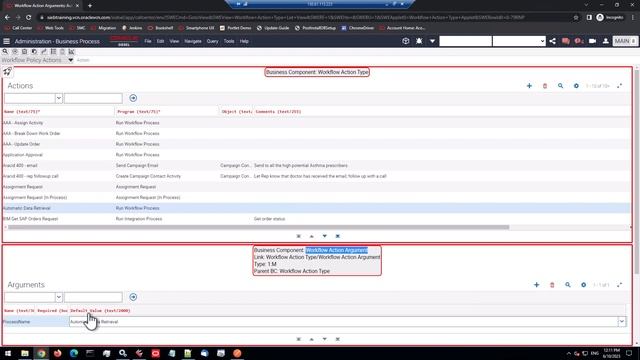
Task: Select the Application Approval row
Action: (316, 155)
